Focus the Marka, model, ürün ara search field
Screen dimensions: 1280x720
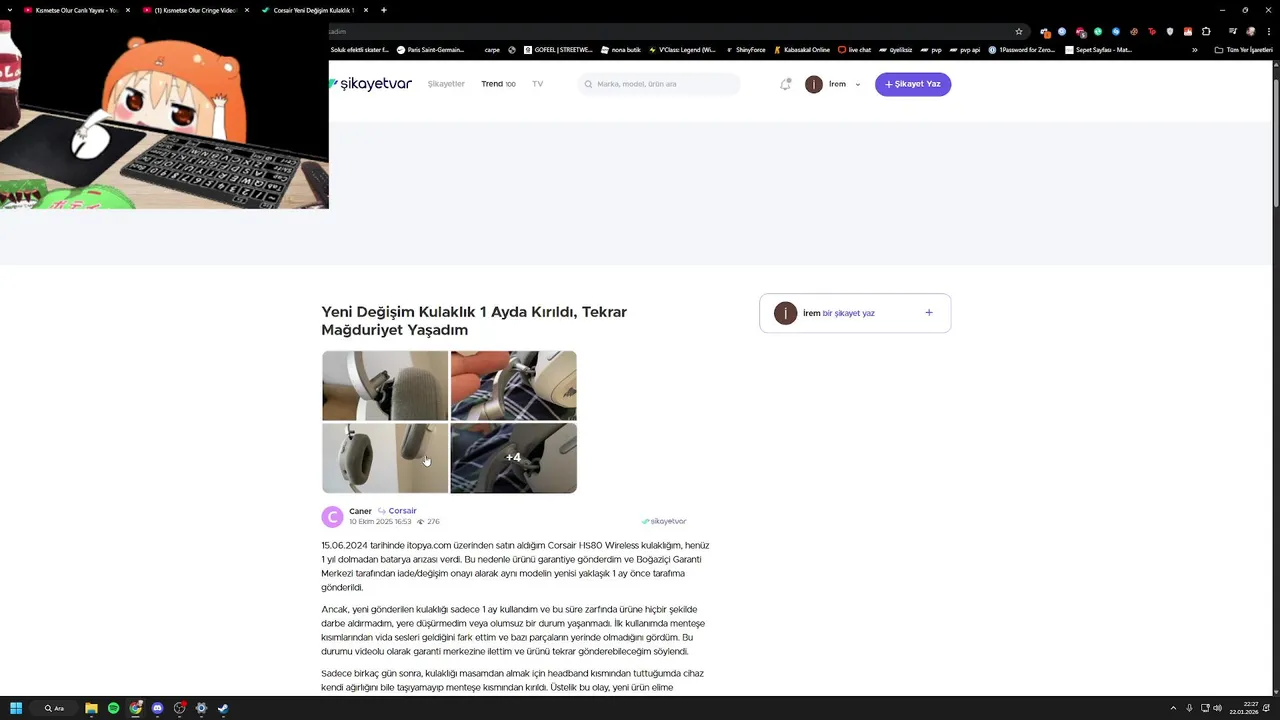click(659, 84)
